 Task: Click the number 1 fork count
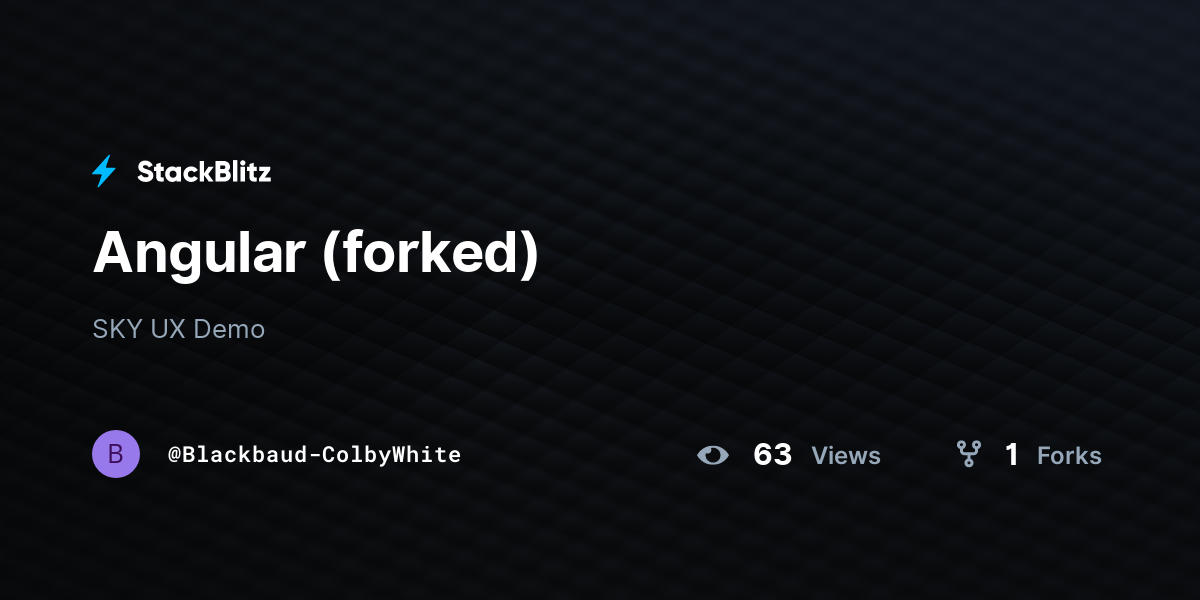tap(1012, 455)
